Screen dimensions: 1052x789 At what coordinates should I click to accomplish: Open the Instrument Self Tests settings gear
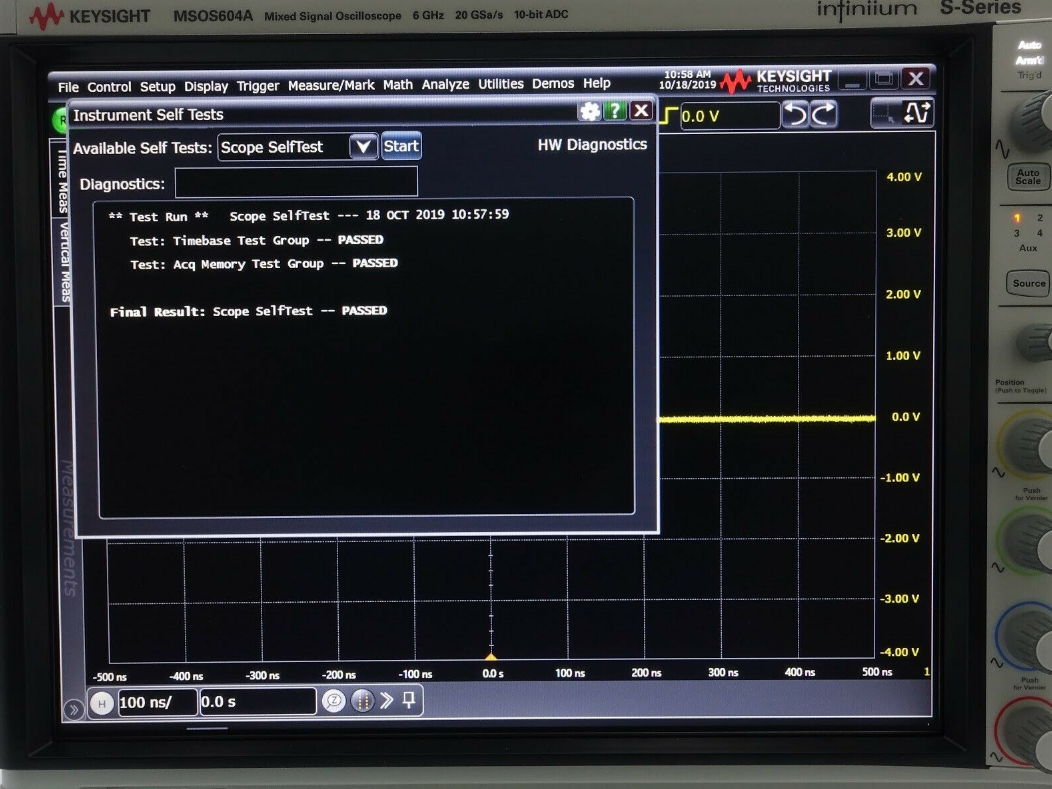[589, 112]
